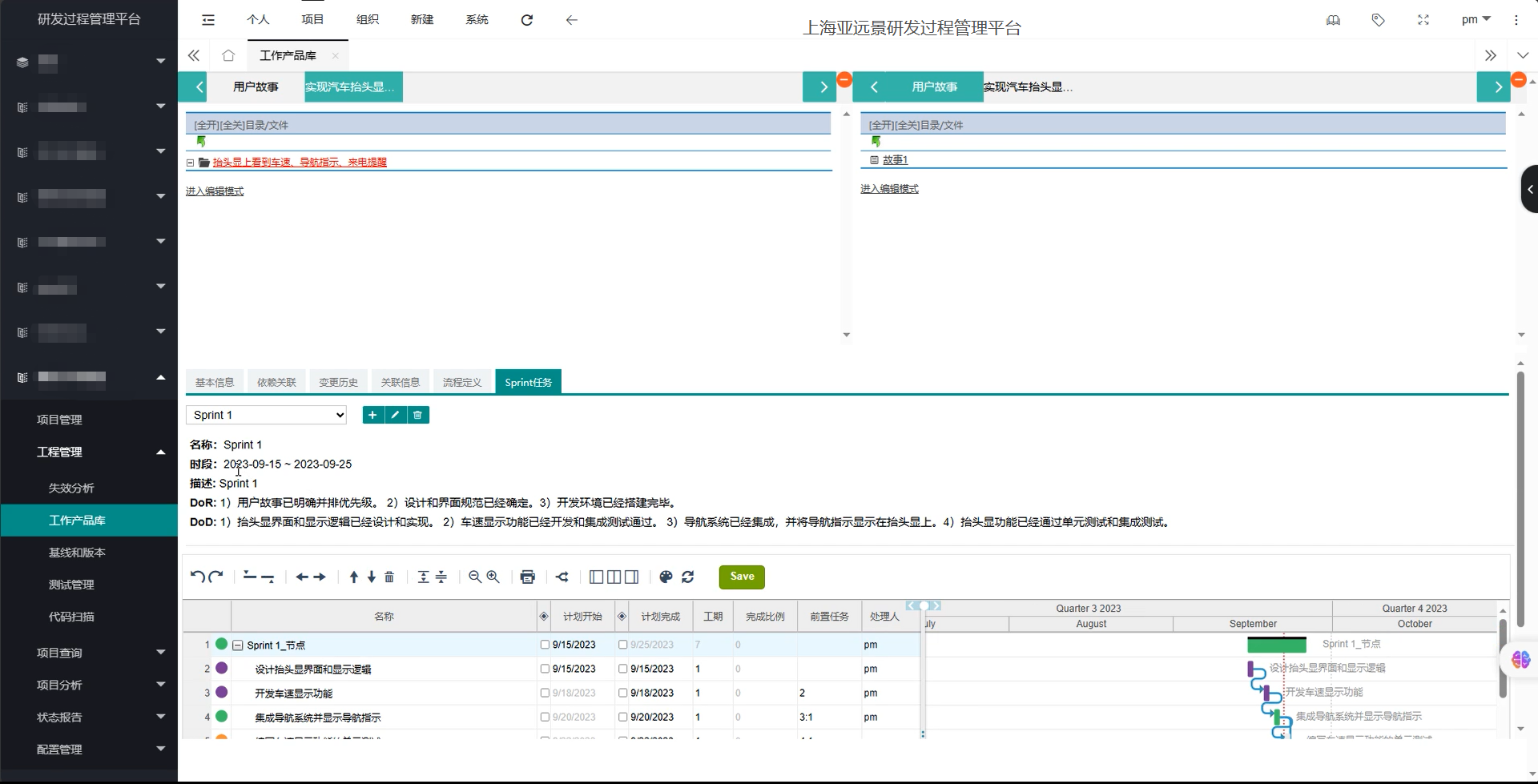Add a new sprint with plus button
1538x784 pixels.
(x=372, y=415)
